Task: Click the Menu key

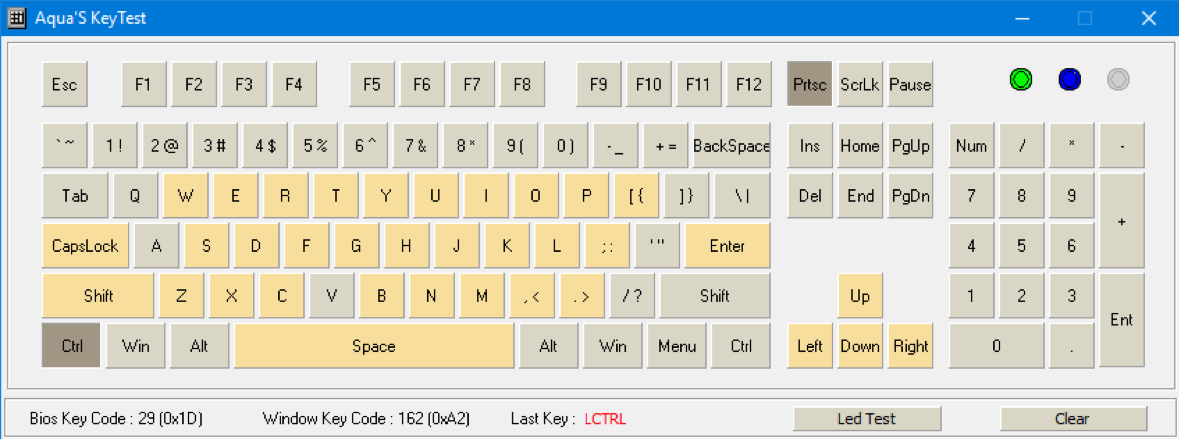Action: 677,346
